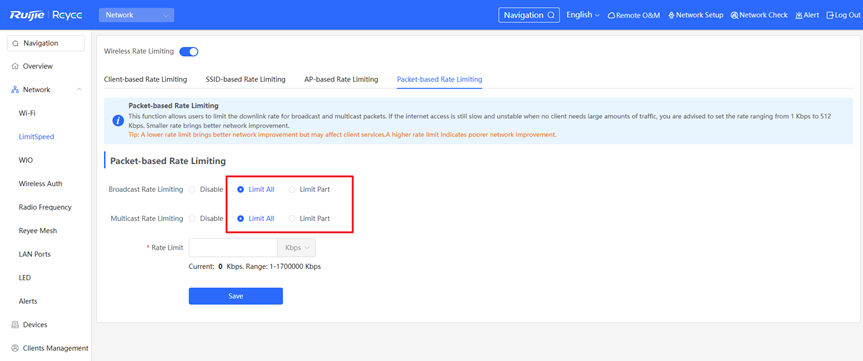Open Clients Management in sidebar
The width and height of the screenshot is (863, 361).
coord(50,348)
